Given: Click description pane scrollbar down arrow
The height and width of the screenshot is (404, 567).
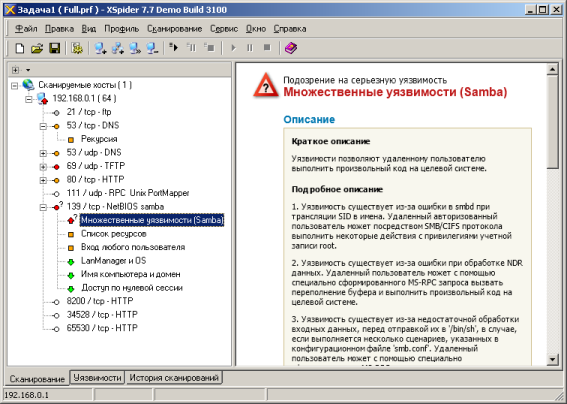Looking at the screenshot, I should 552,359.
